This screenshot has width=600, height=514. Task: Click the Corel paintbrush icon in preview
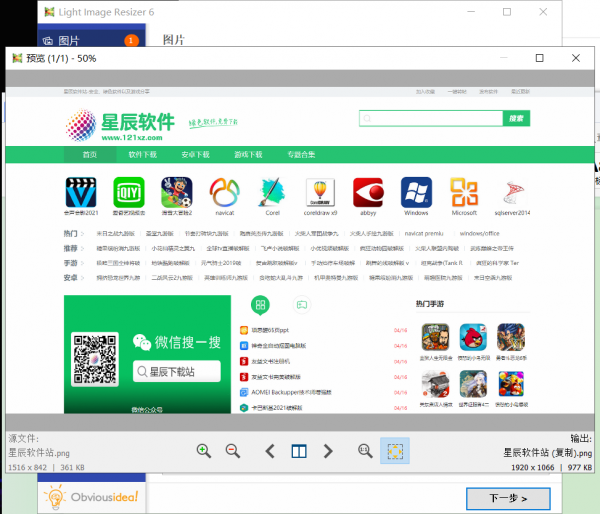point(272,192)
